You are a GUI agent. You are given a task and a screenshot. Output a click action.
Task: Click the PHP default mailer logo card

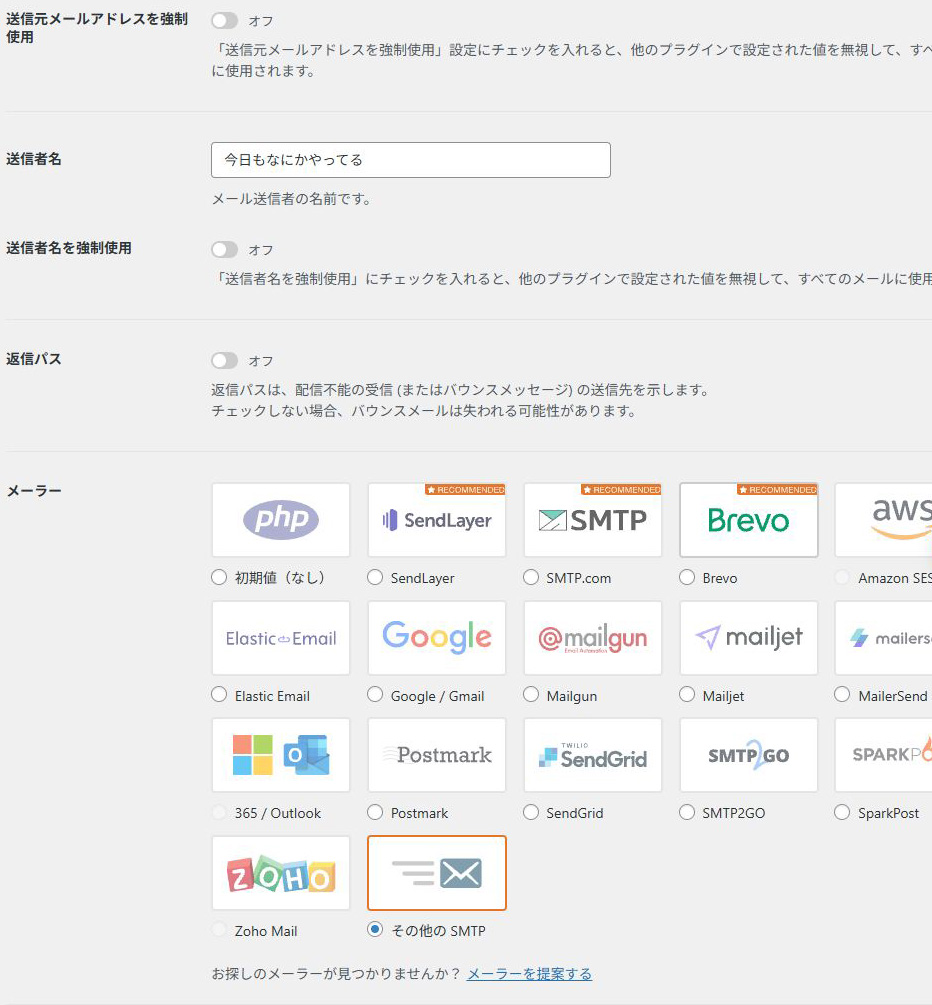click(281, 520)
